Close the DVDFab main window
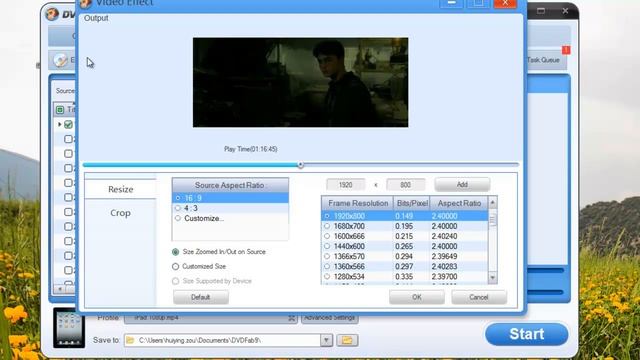Image resolution: width=640 pixels, height=360 pixels. pyautogui.click(x=565, y=11)
